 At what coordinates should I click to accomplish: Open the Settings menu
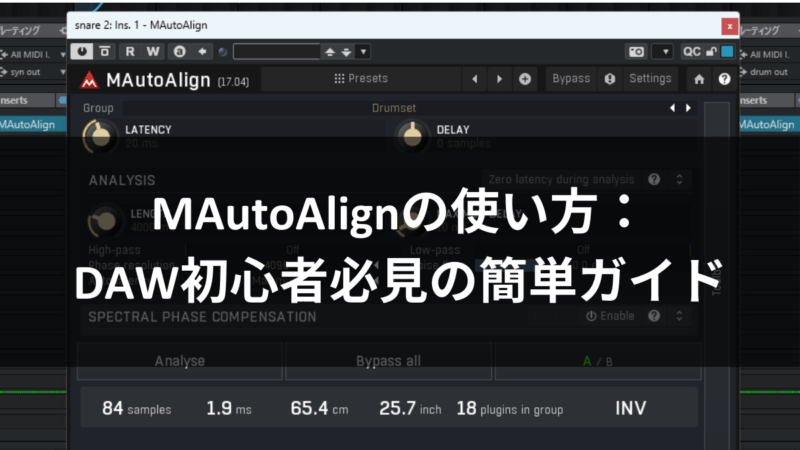tap(650, 79)
